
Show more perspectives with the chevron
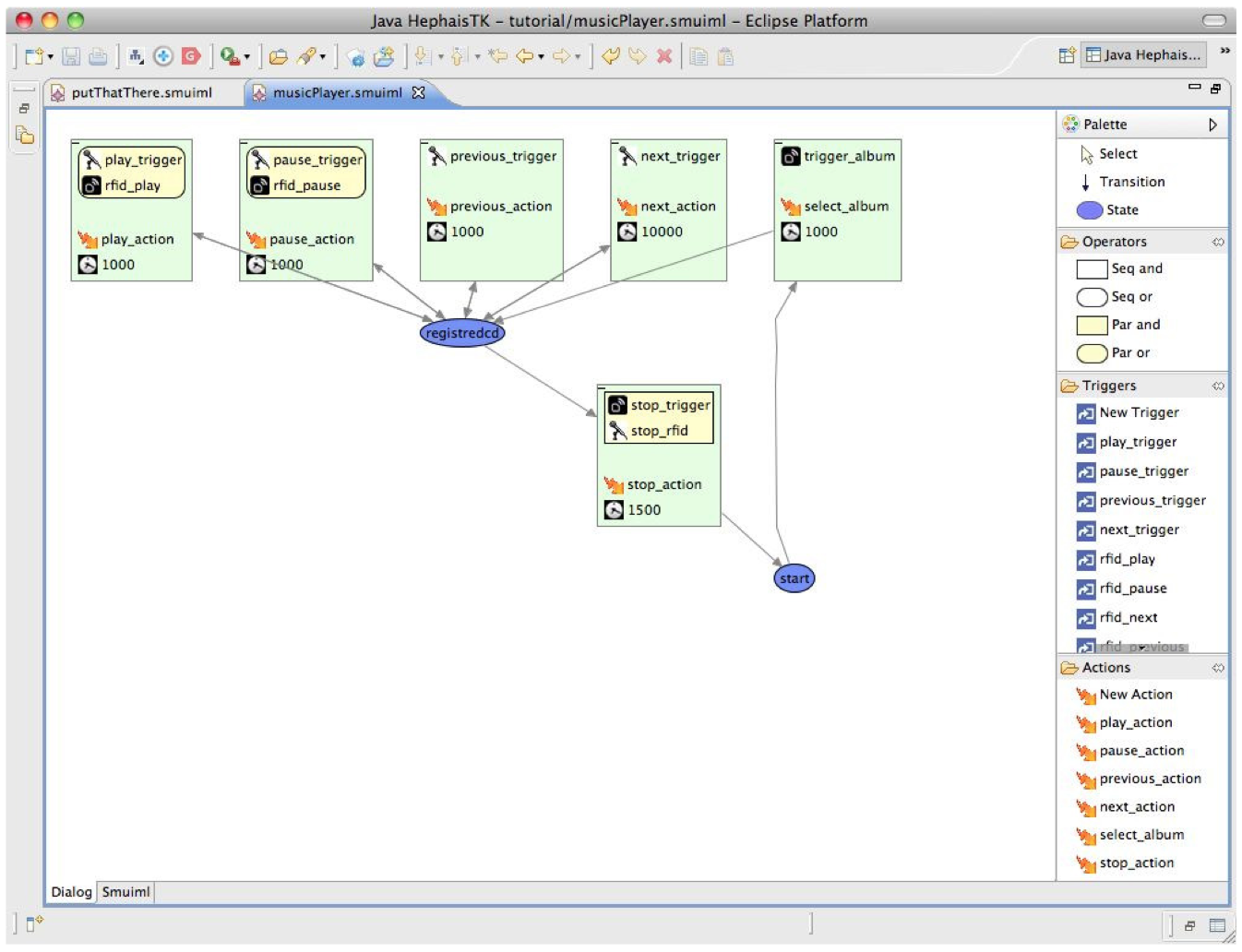[1224, 51]
